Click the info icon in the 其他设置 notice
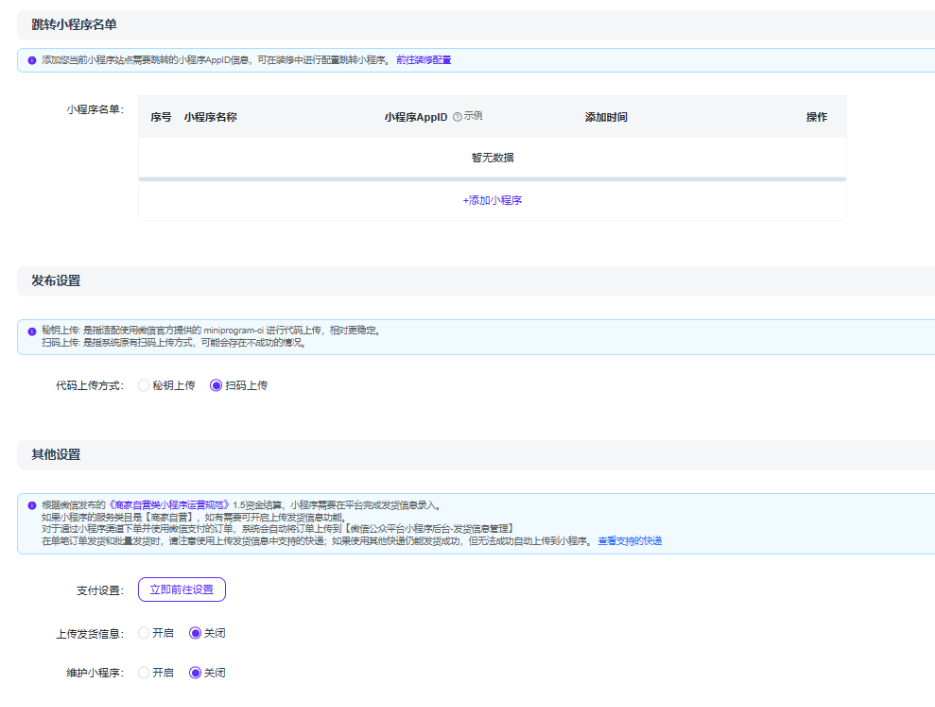The width and height of the screenshot is (935, 707). click(x=31, y=506)
